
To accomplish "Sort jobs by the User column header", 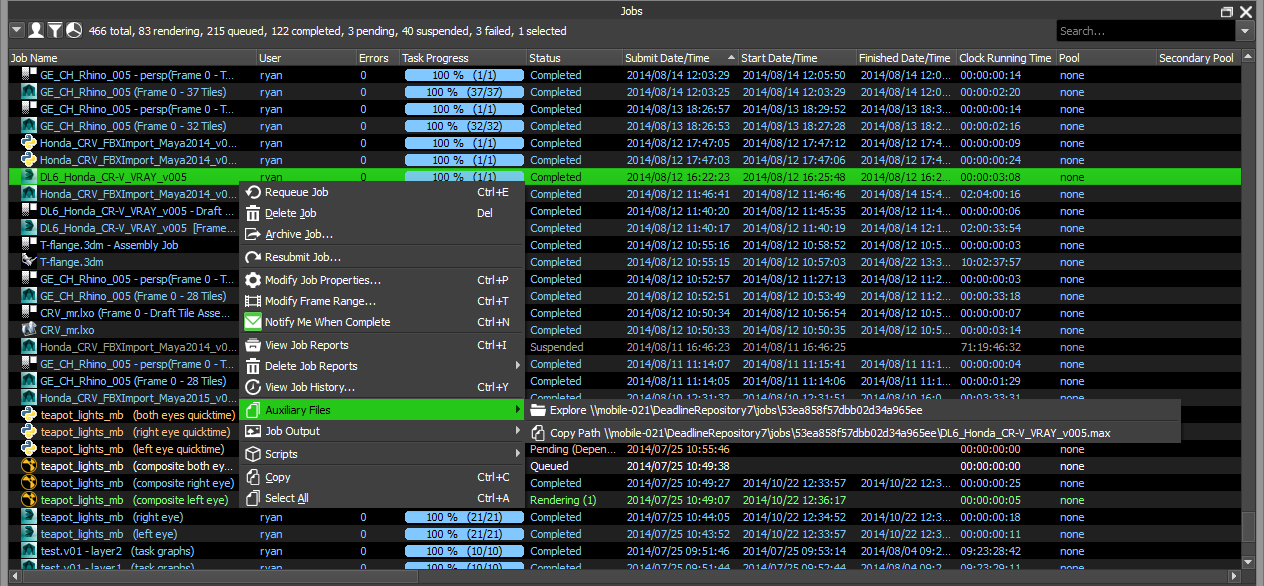I will point(306,58).
